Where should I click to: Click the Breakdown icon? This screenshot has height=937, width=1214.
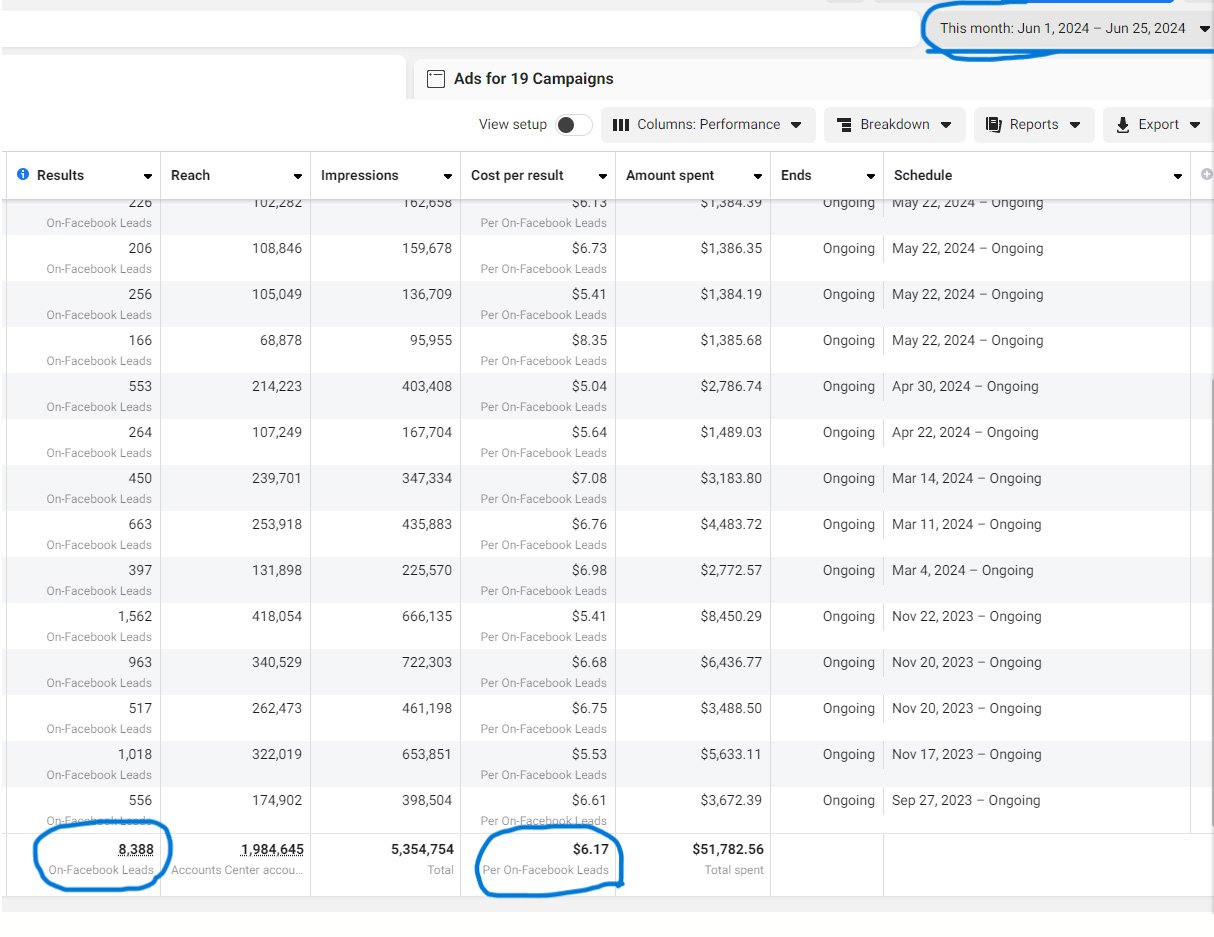tap(843, 125)
